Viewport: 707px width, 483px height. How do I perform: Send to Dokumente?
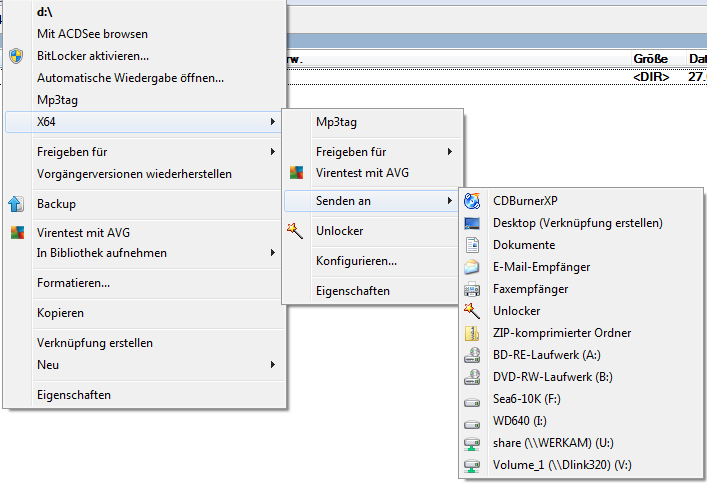(x=524, y=245)
